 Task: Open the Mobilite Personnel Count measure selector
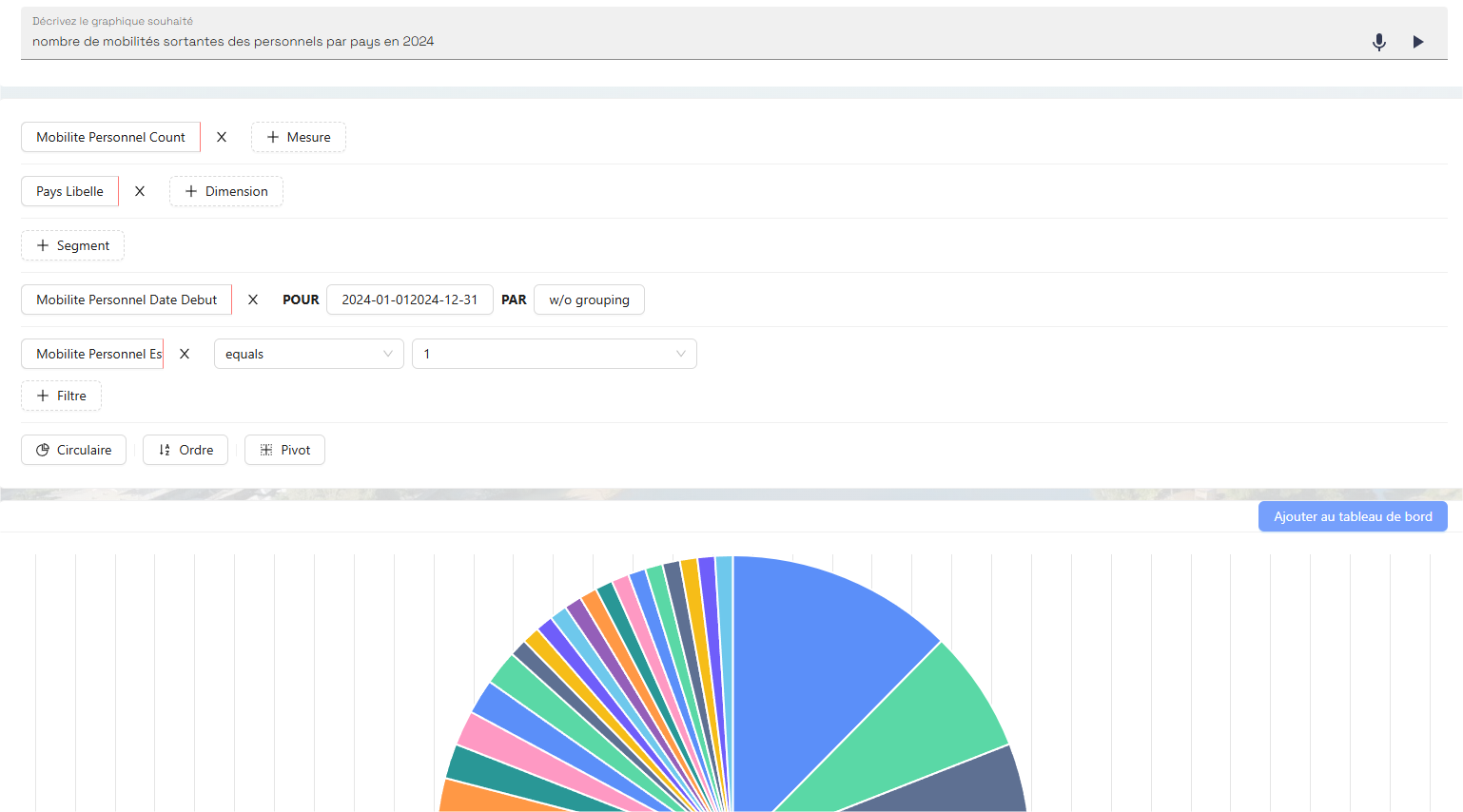[110, 137]
